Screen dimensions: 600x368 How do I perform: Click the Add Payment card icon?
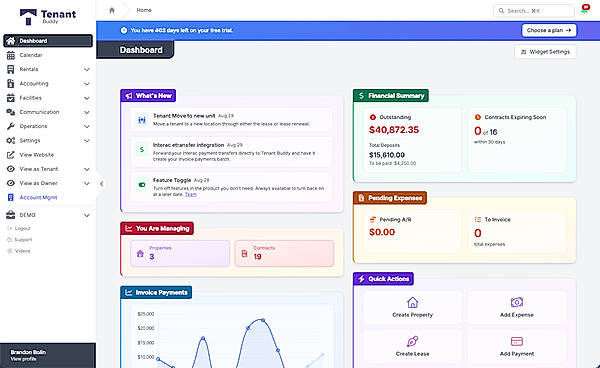click(517, 341)
